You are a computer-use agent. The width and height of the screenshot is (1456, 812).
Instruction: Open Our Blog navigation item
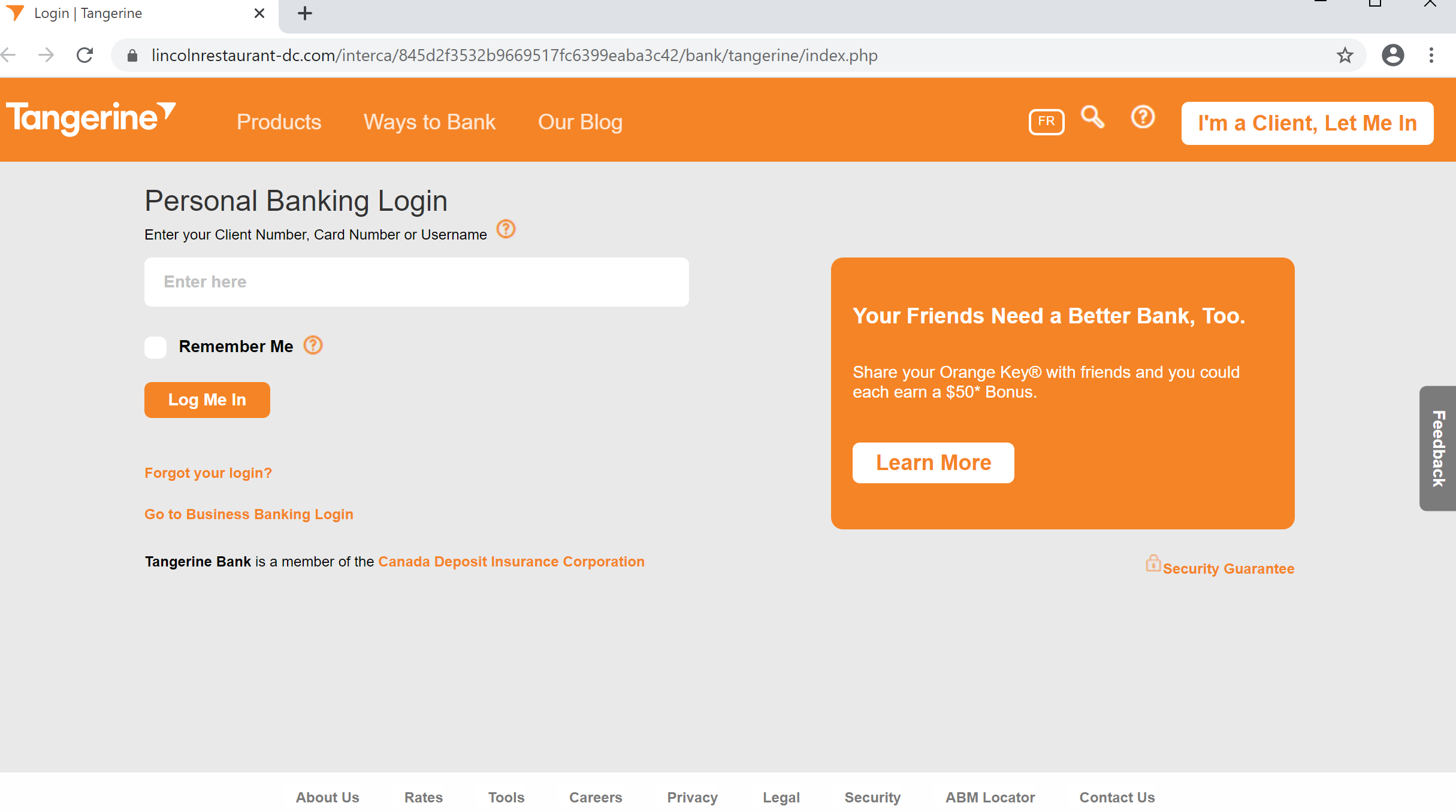580,122
